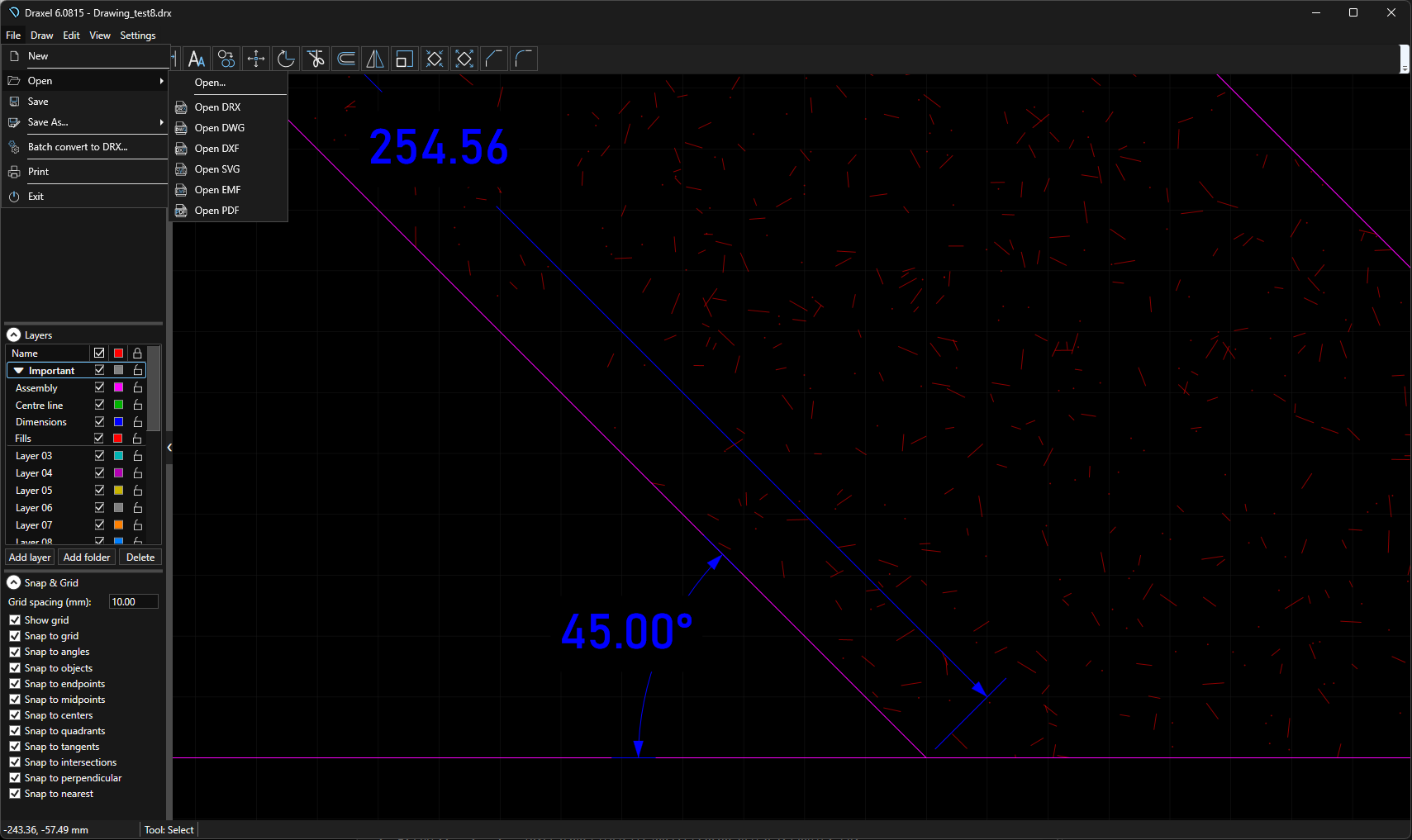Click the copy shapes tool icon
Screen dimensions: 1412x840
coord(226,59)
